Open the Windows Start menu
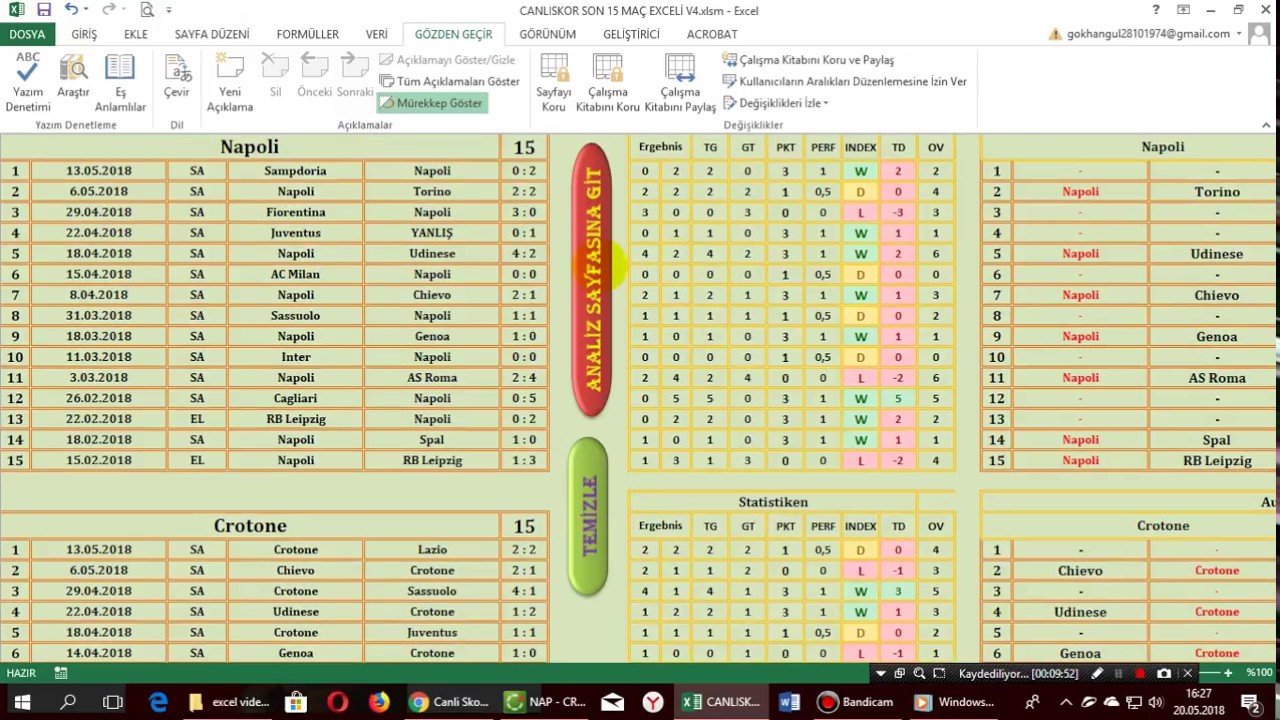1280x720 pixels. coord(22,702)
